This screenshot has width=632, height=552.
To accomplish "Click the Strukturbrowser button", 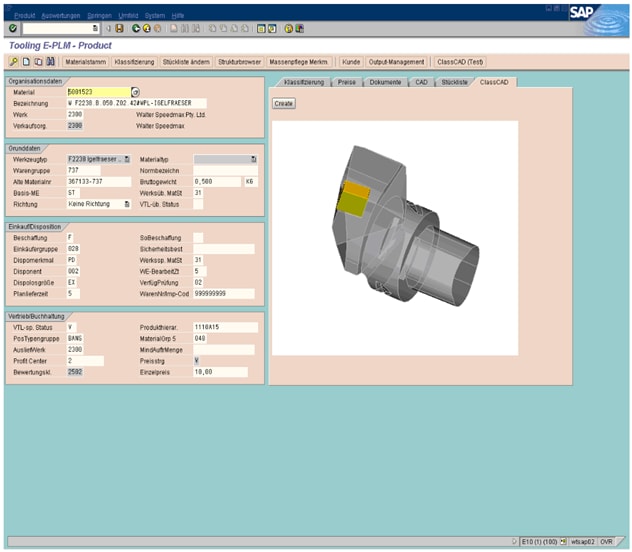I will pyautogui.click(x=239, y=62).
